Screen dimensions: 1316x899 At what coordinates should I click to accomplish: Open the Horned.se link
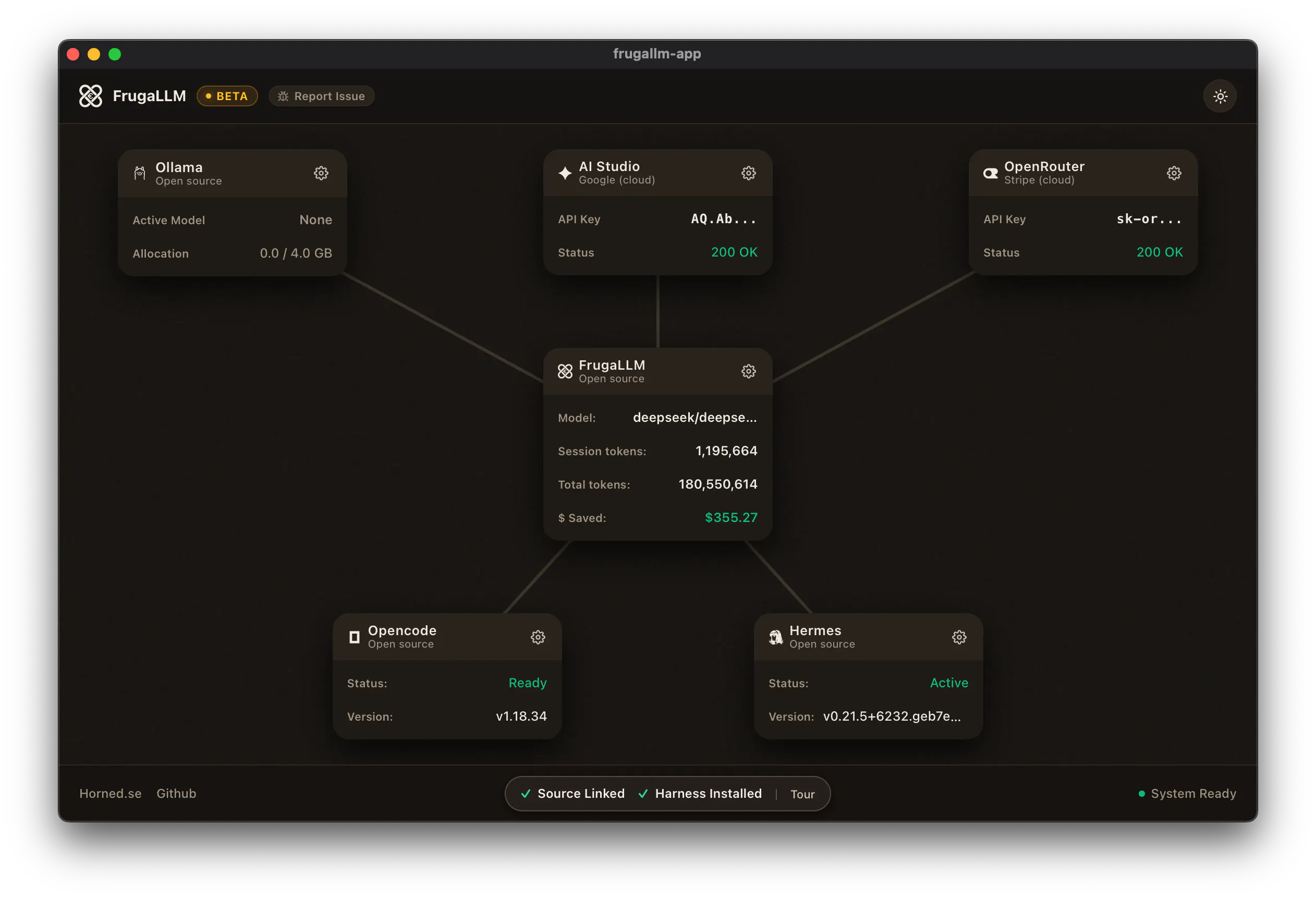[111, 794]
